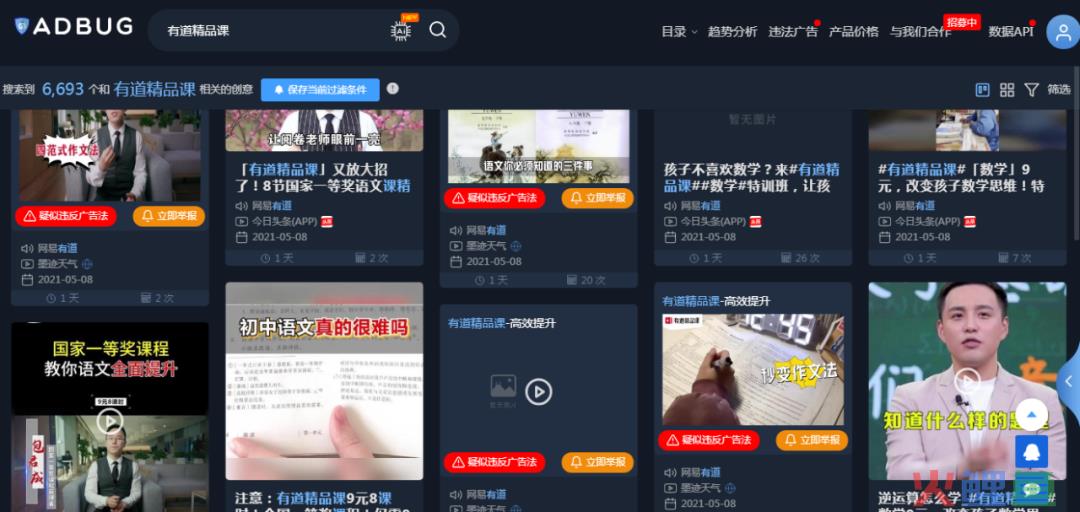
Task: Click the globe icon next to 墨迹天气 under 语文你必须知道
Action: pyautogui.click(x=516, y=246)
